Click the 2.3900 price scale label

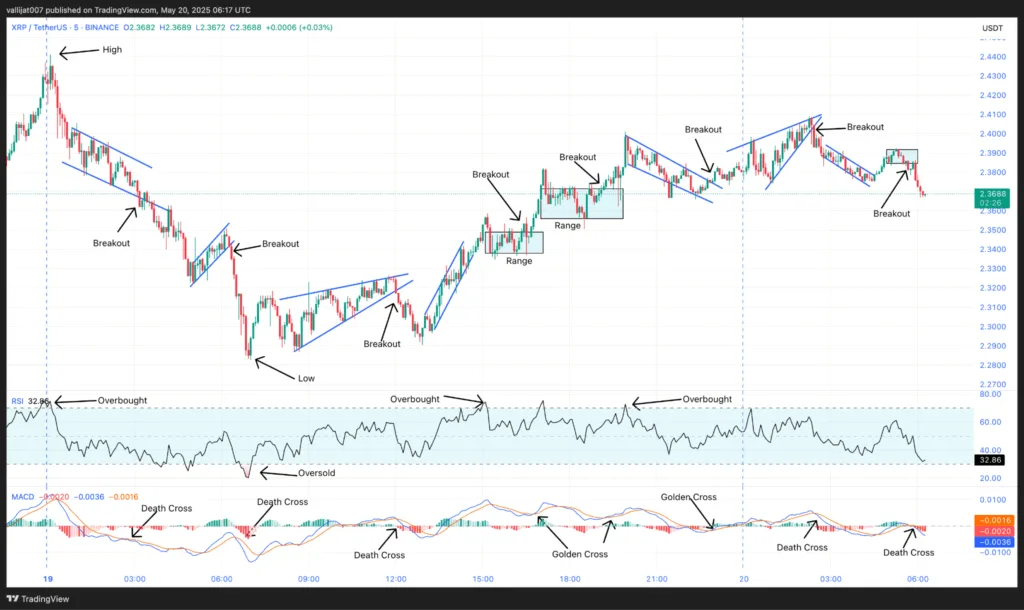coord(993,153)
